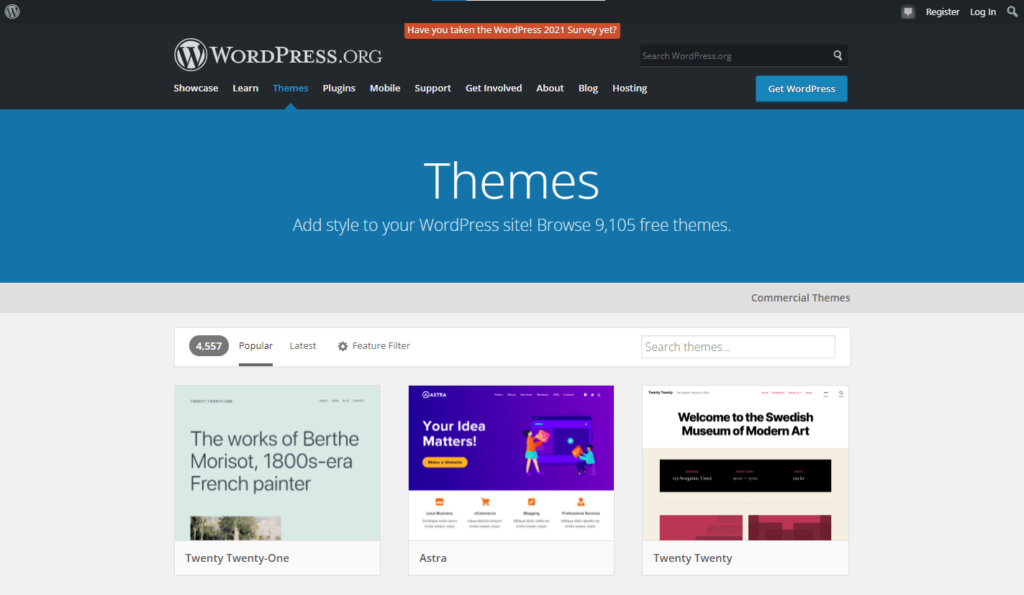Screen dimensions: 1024x595
Task: Open the Hosting menu item
Action: (x=629, y=88)
